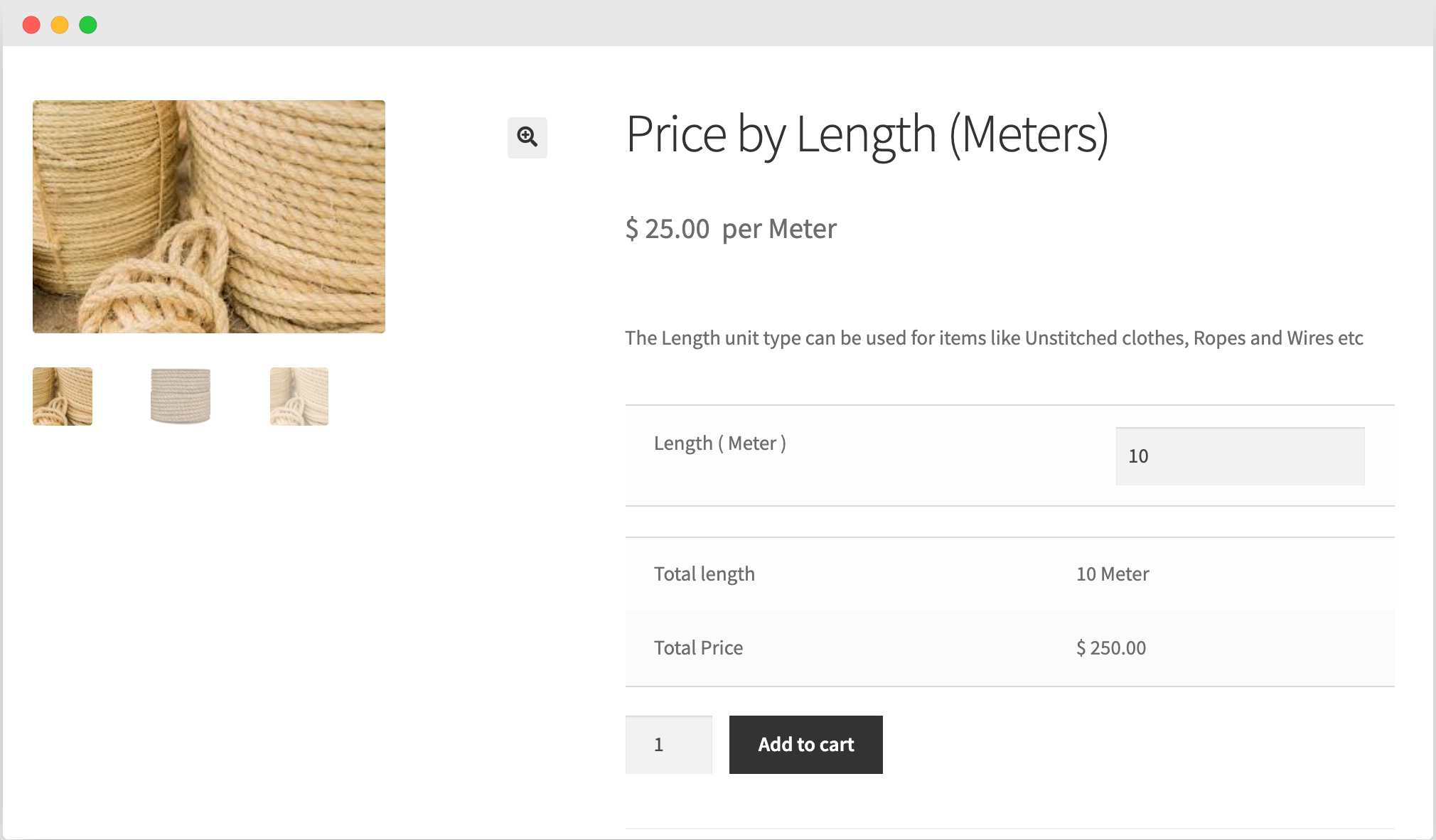Select the middle coiled rope thumbnail
Image resolution: width=1436 pixels, height=840 pixels.
[180, 396]
